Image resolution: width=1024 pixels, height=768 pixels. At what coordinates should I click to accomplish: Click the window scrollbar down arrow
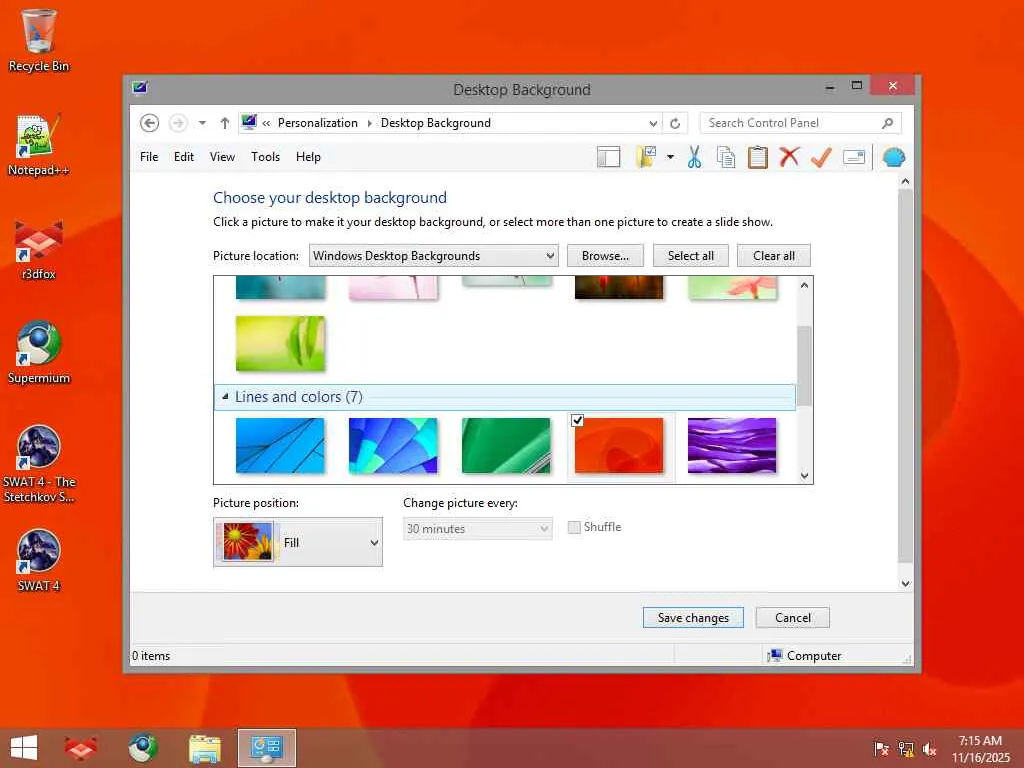click(x=905, y=584)
